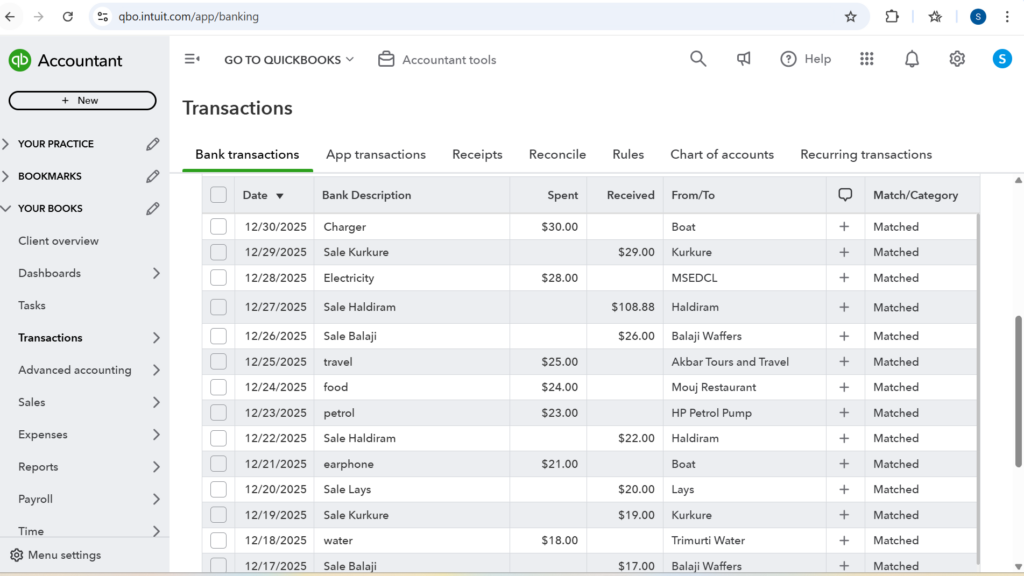Add a comment to the water row

pos(844,541)
